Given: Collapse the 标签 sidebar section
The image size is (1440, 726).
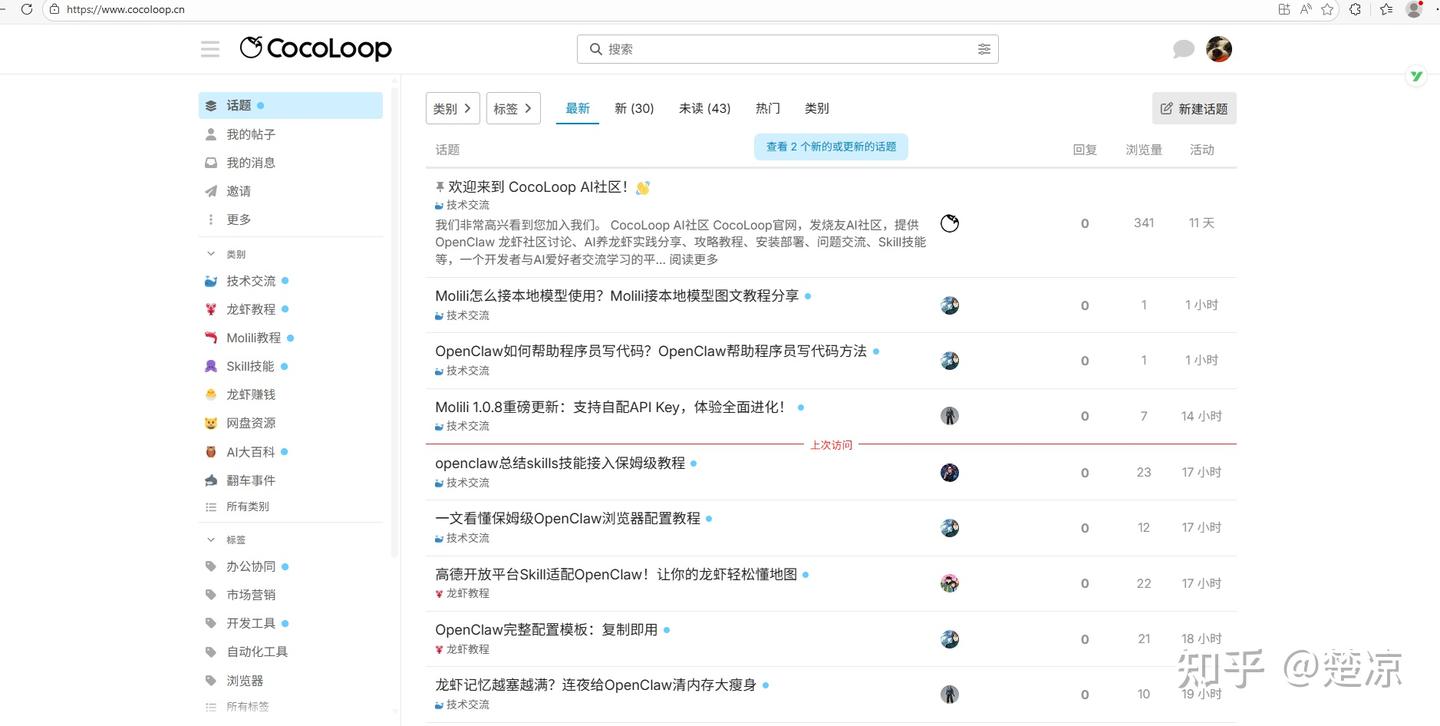Looking at the screenshot, I should tap(226, 539).
